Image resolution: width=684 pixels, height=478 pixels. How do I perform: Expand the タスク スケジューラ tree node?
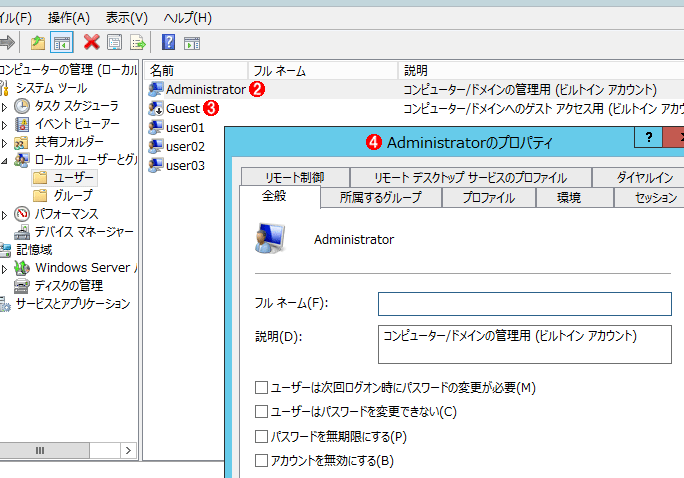point(5,106)
